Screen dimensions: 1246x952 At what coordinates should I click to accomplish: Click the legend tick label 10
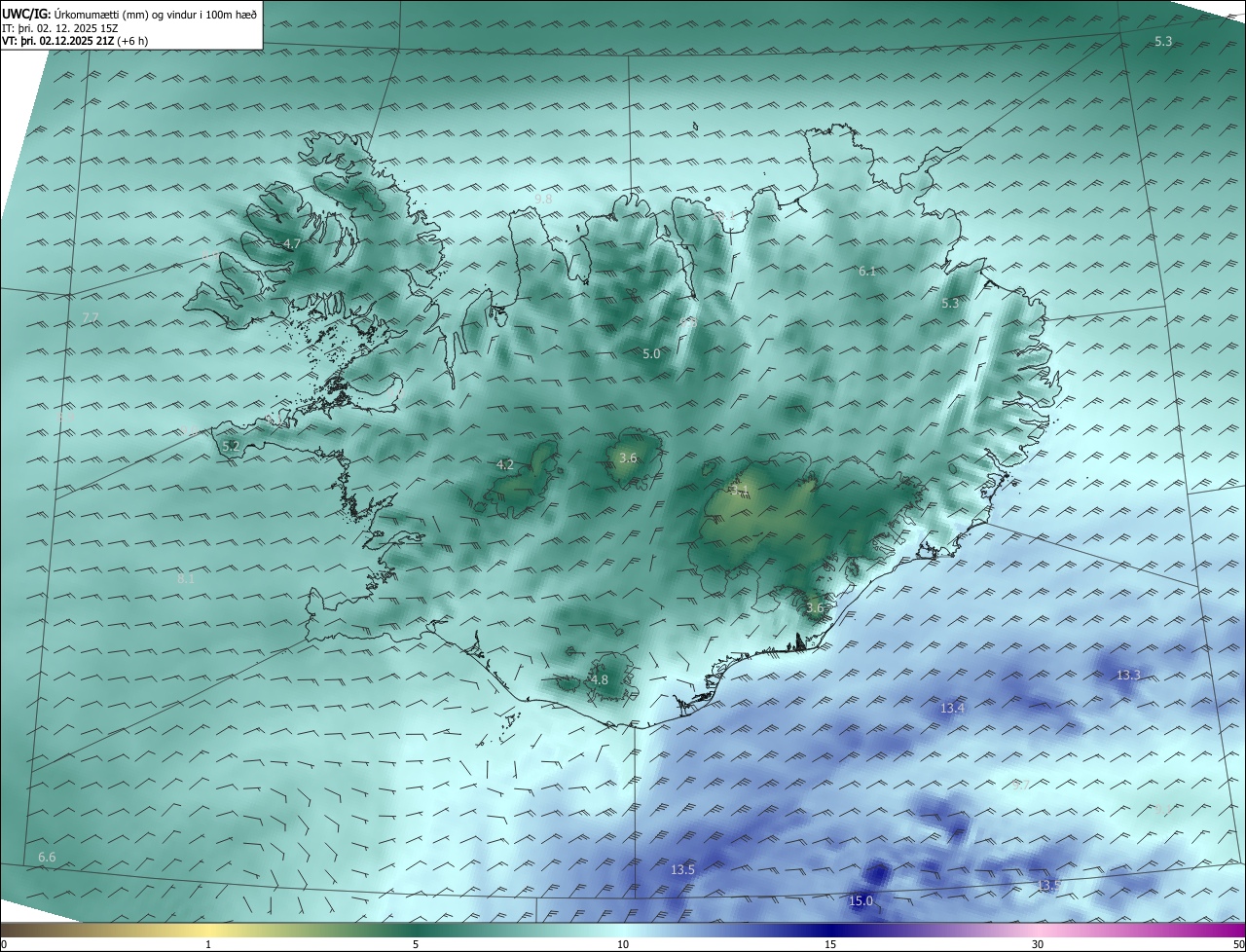click(623, 944)
